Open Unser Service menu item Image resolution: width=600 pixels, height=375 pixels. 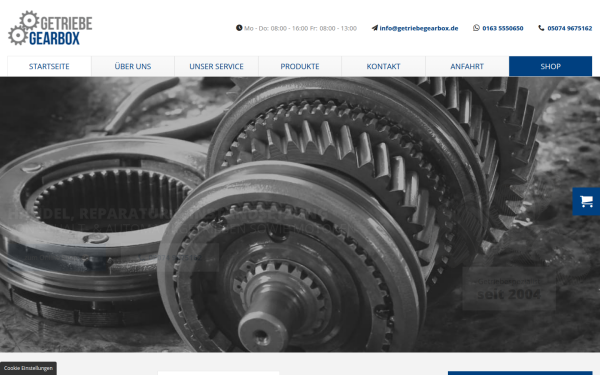click(216, 66)
